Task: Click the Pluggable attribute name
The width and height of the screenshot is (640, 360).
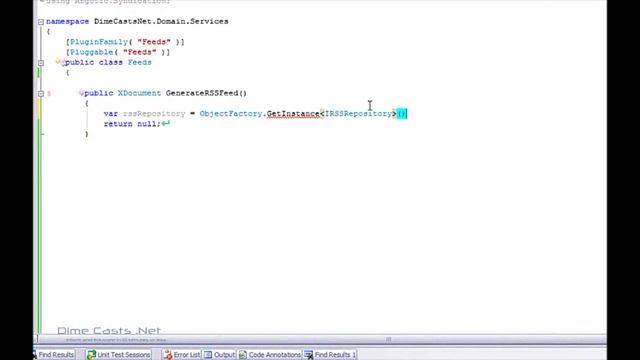Action: pyautogui.click(x=91, y=52)
